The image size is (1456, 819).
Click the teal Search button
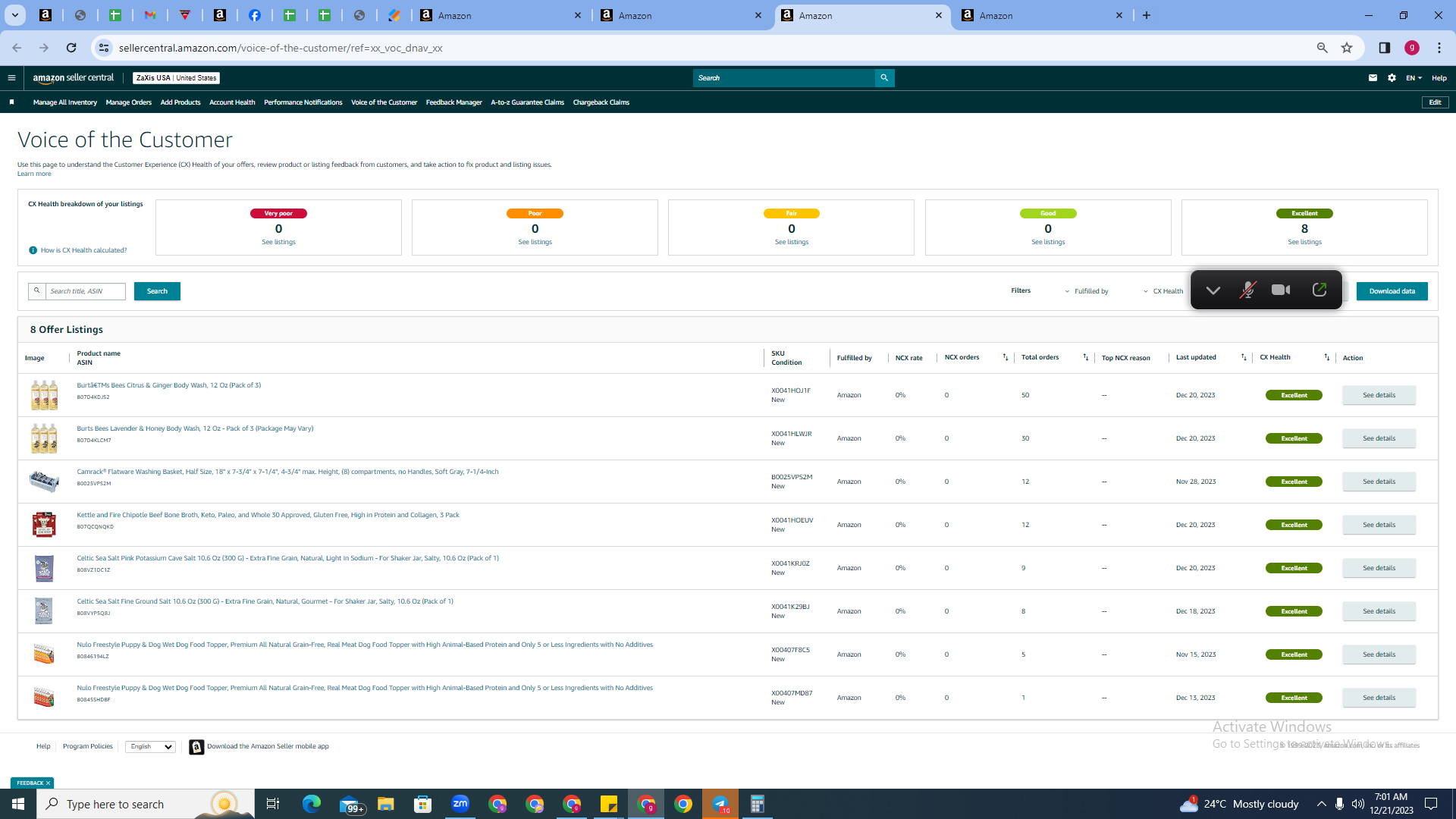pyautogui.click(x=157, y=291)
